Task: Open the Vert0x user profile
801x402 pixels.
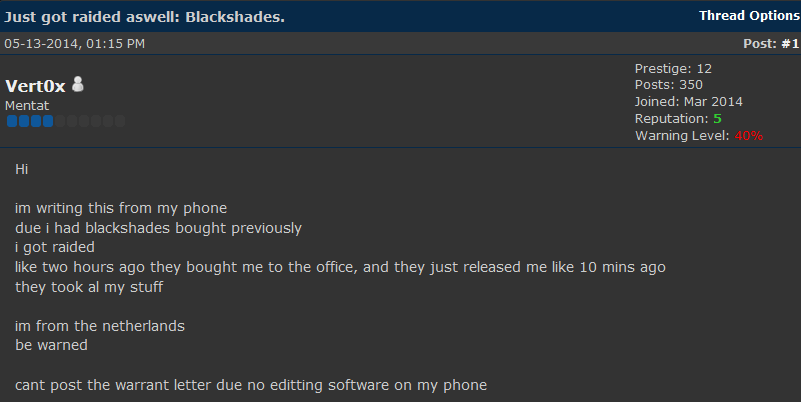Action: coord(35,87)
